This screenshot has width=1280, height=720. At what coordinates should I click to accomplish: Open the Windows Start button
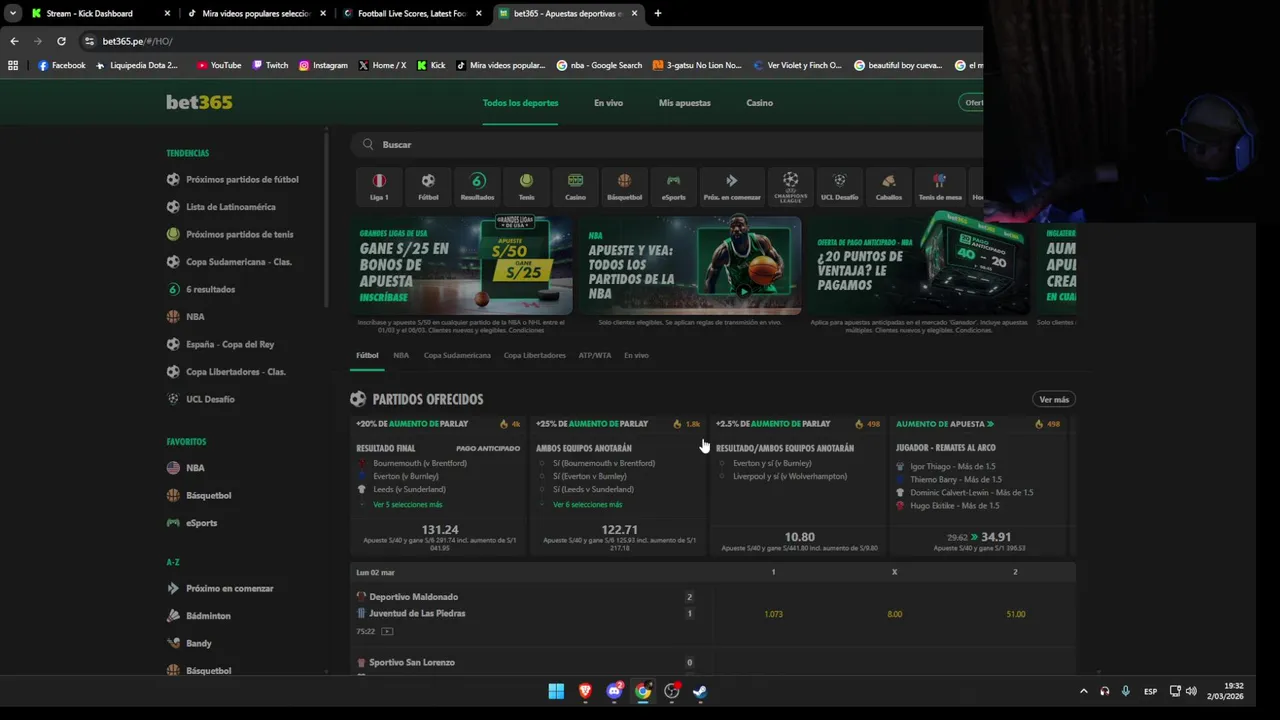click(x=556, y=691)
